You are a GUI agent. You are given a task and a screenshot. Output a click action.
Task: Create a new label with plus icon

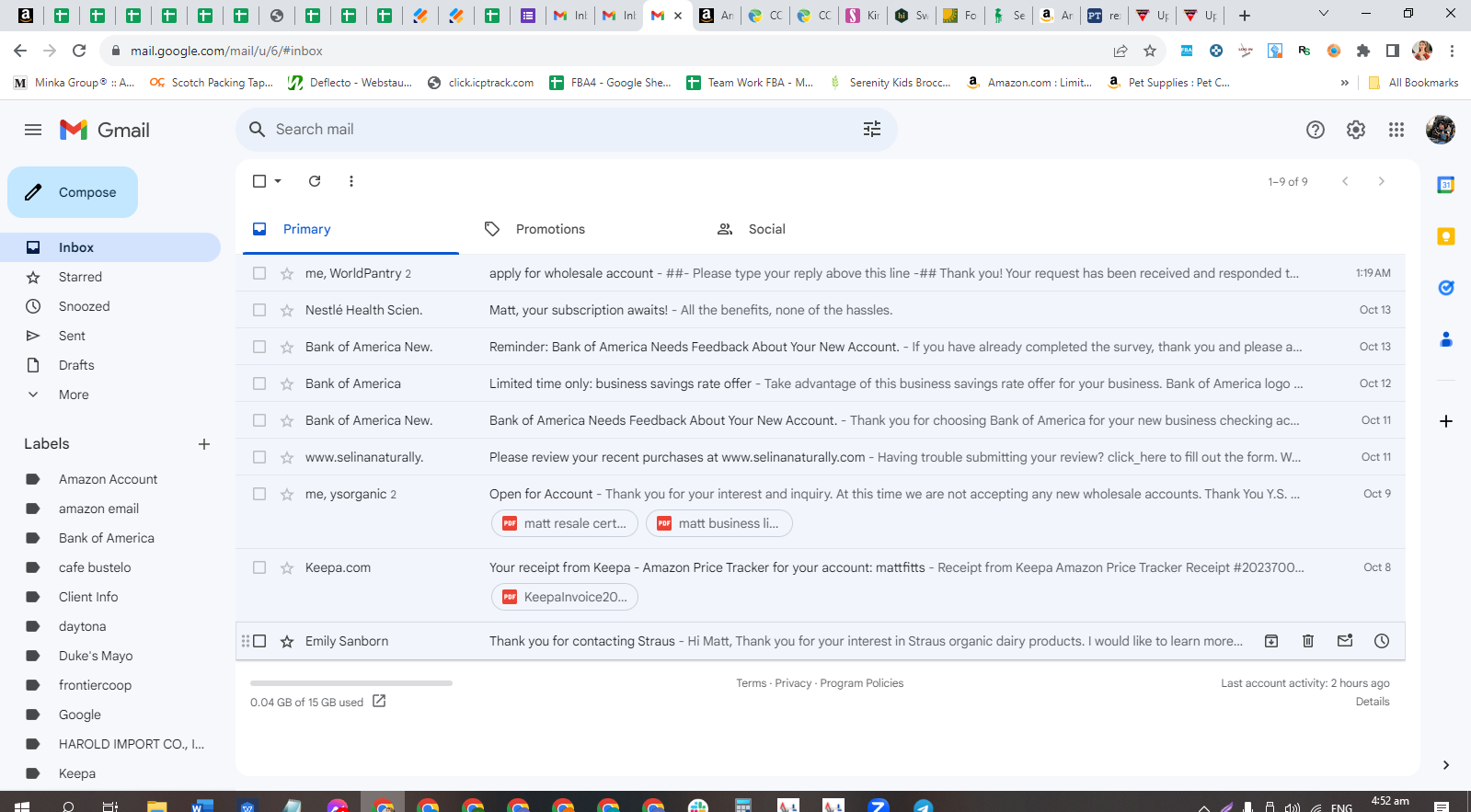204,444
